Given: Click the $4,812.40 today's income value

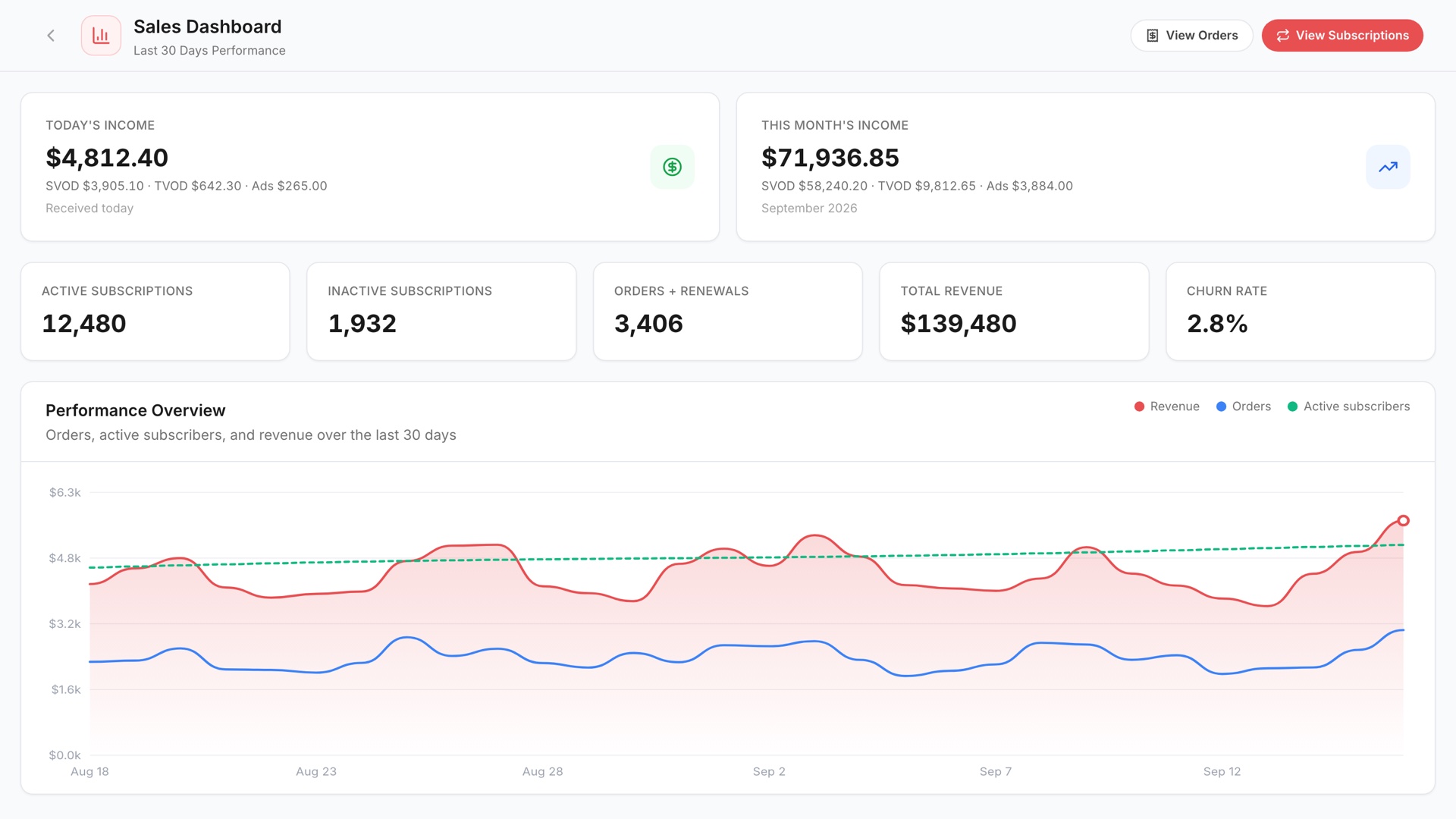Looking at the screenshot, I should click(107, 158).
